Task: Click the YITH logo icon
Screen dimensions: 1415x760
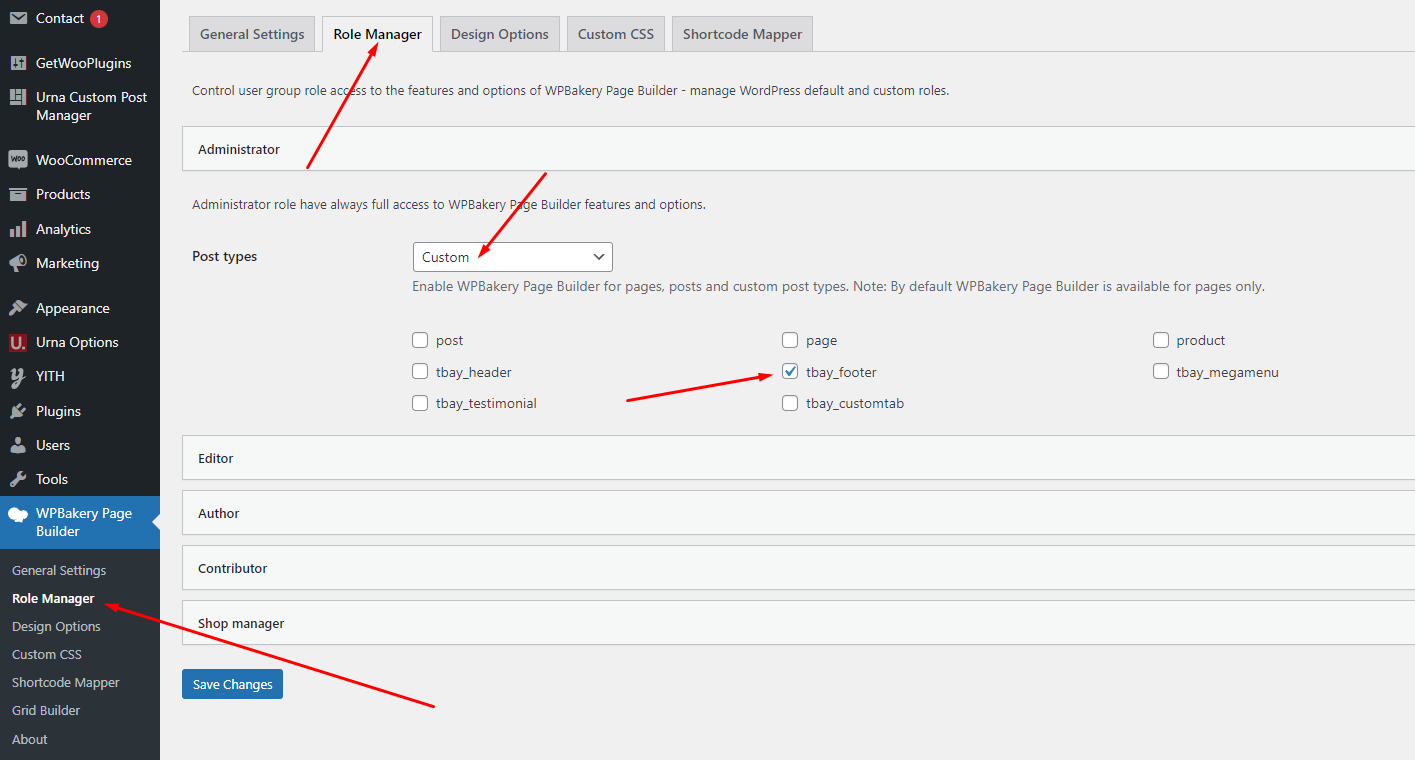Action: (x=18, y=376)
